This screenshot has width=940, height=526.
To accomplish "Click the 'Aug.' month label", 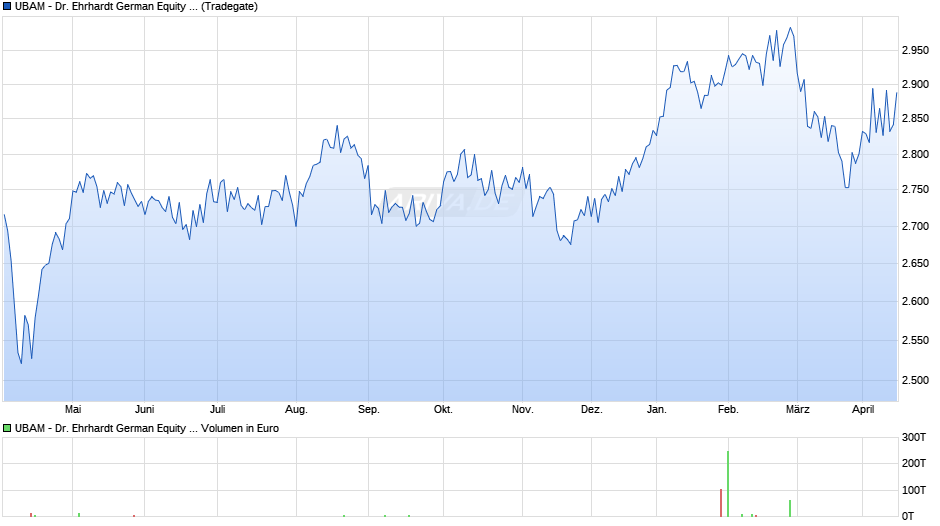I will [x=296, y=409].
